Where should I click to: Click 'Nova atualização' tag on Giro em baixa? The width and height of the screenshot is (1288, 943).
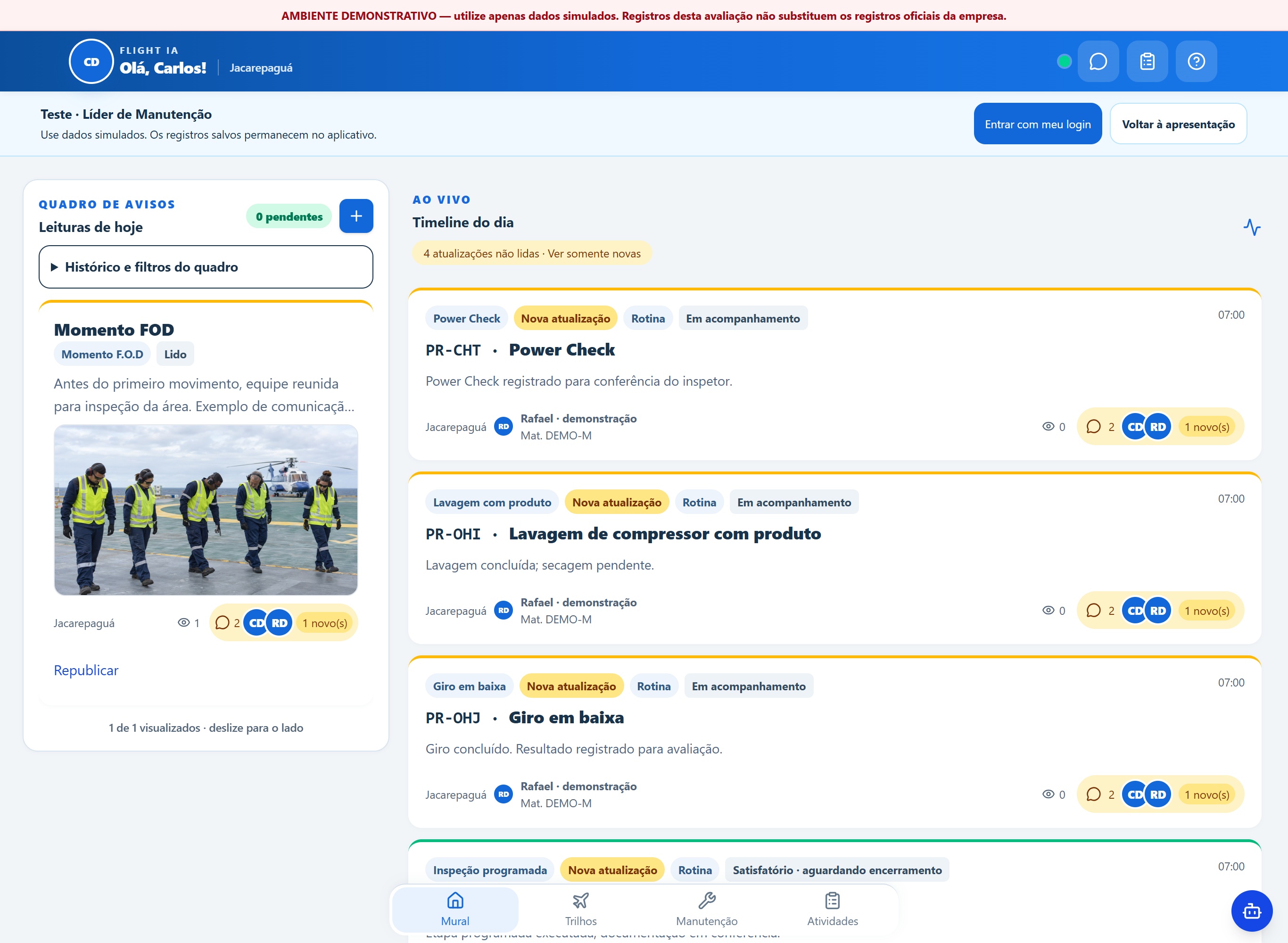571,686
